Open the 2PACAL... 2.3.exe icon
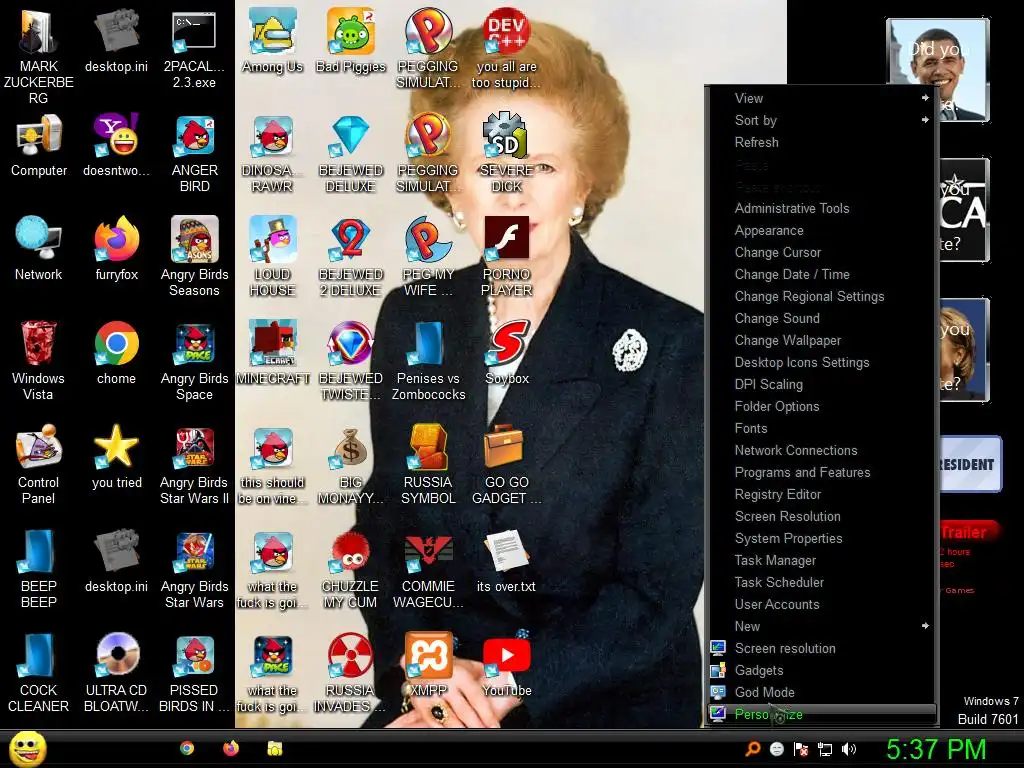Image resolution: width=1024 pixels, height=768 pixels. tap(195, 49)
